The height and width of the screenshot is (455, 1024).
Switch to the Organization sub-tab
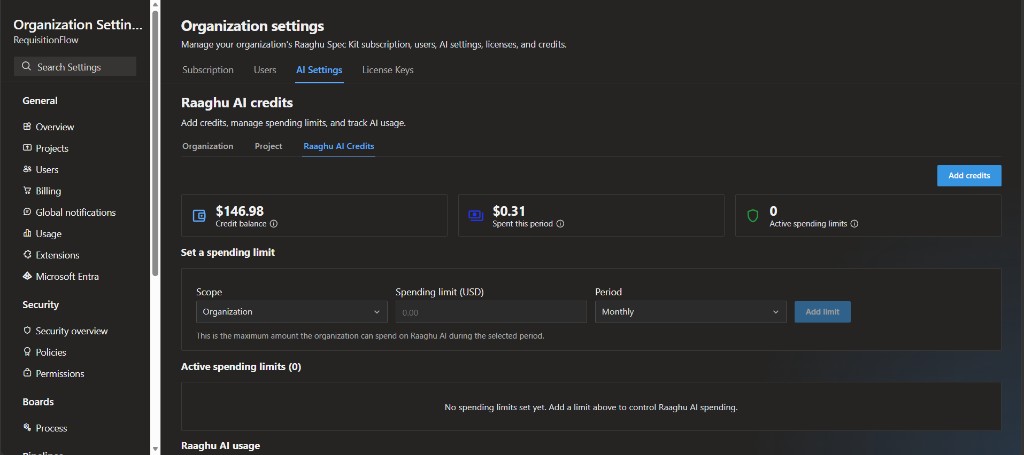tap(208, 146)
